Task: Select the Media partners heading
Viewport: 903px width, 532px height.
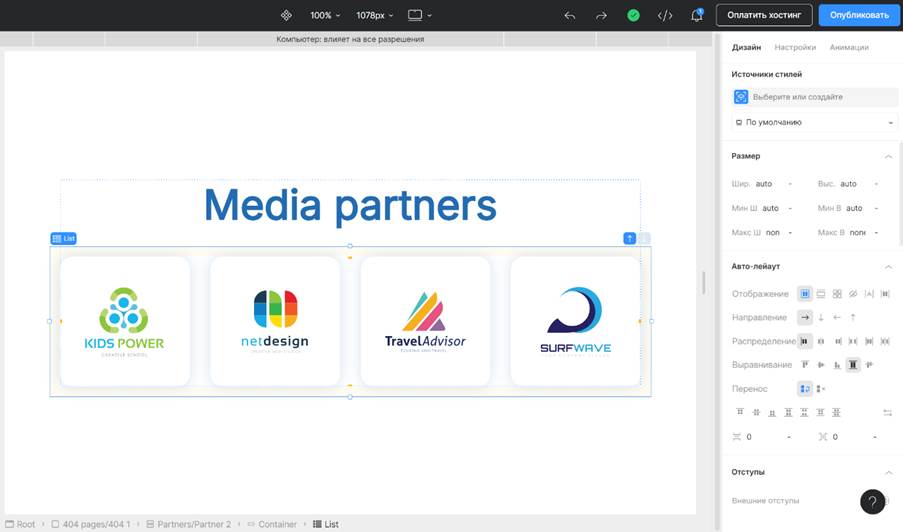Action: tap(350, 206)
